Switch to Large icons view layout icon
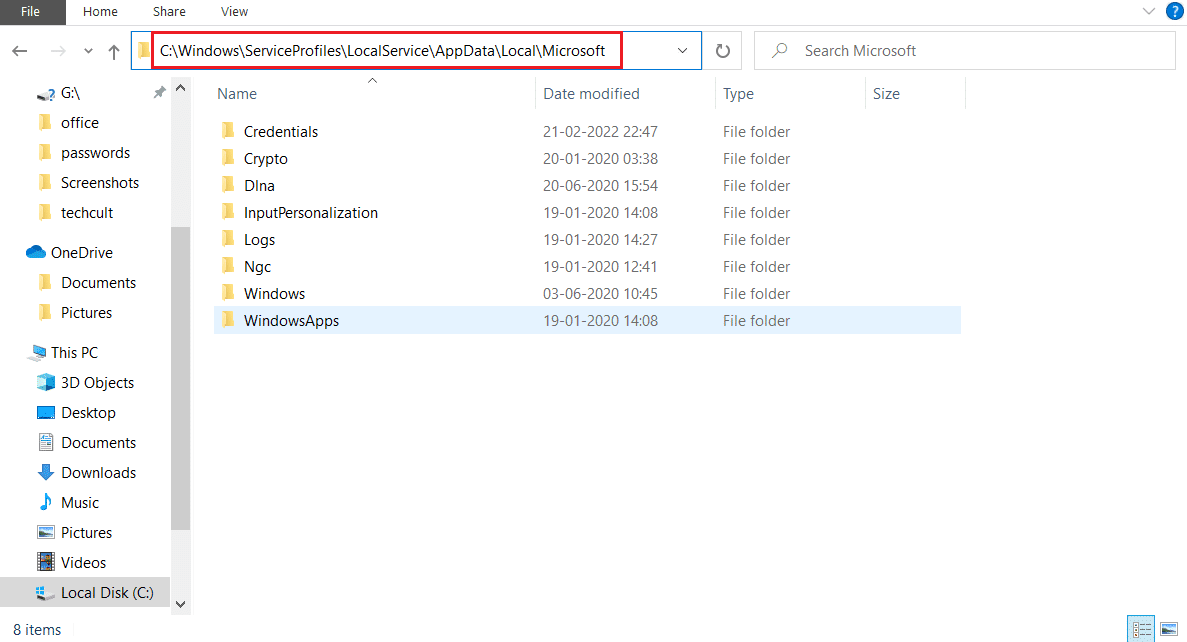 [x=1169, y=629]
